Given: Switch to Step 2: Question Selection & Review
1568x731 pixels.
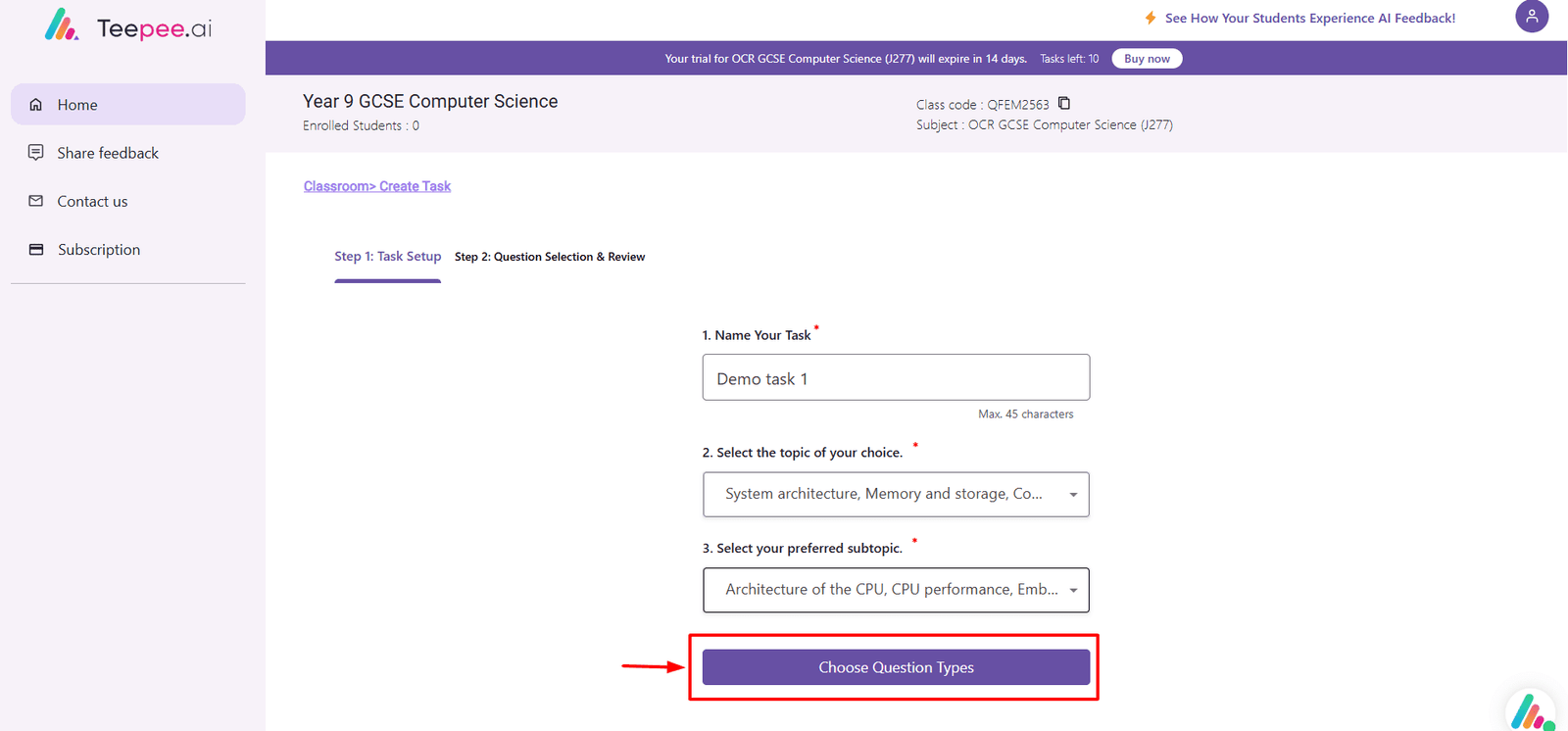Looking at the screenshot, I should coord(550,257).
